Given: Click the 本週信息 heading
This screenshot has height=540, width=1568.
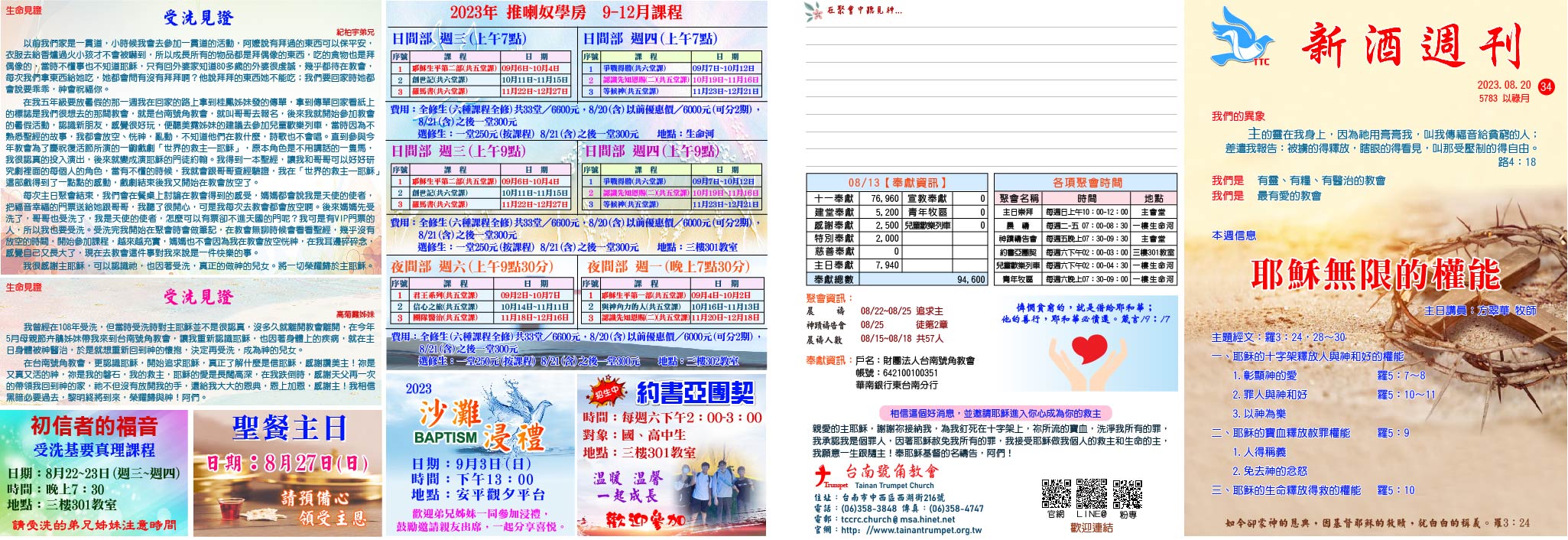Looking at the screenshot, I should pyautogui.click(x=1233, y=236).
